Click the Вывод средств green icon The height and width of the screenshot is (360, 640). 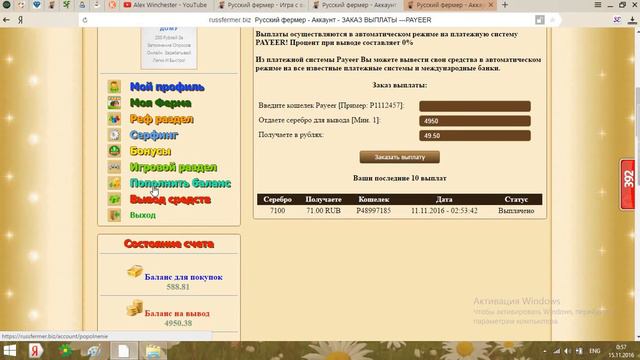tap(114, 199)
